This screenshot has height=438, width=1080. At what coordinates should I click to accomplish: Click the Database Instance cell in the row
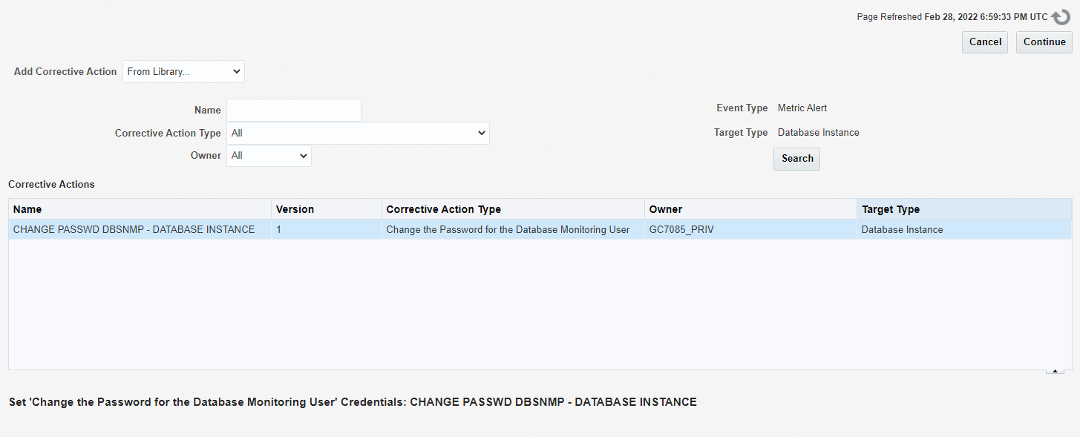[902, 230]
